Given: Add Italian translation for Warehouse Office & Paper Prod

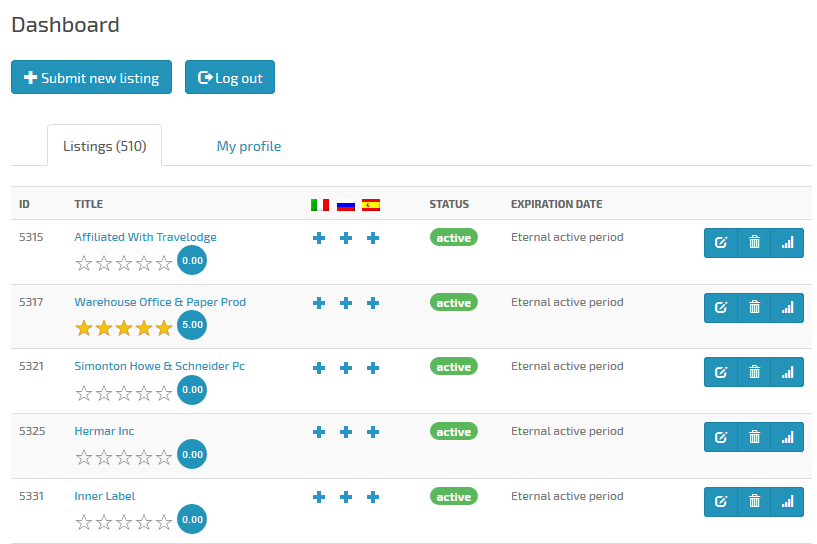Looking at the screenshot, I should (x=319, y=303).
